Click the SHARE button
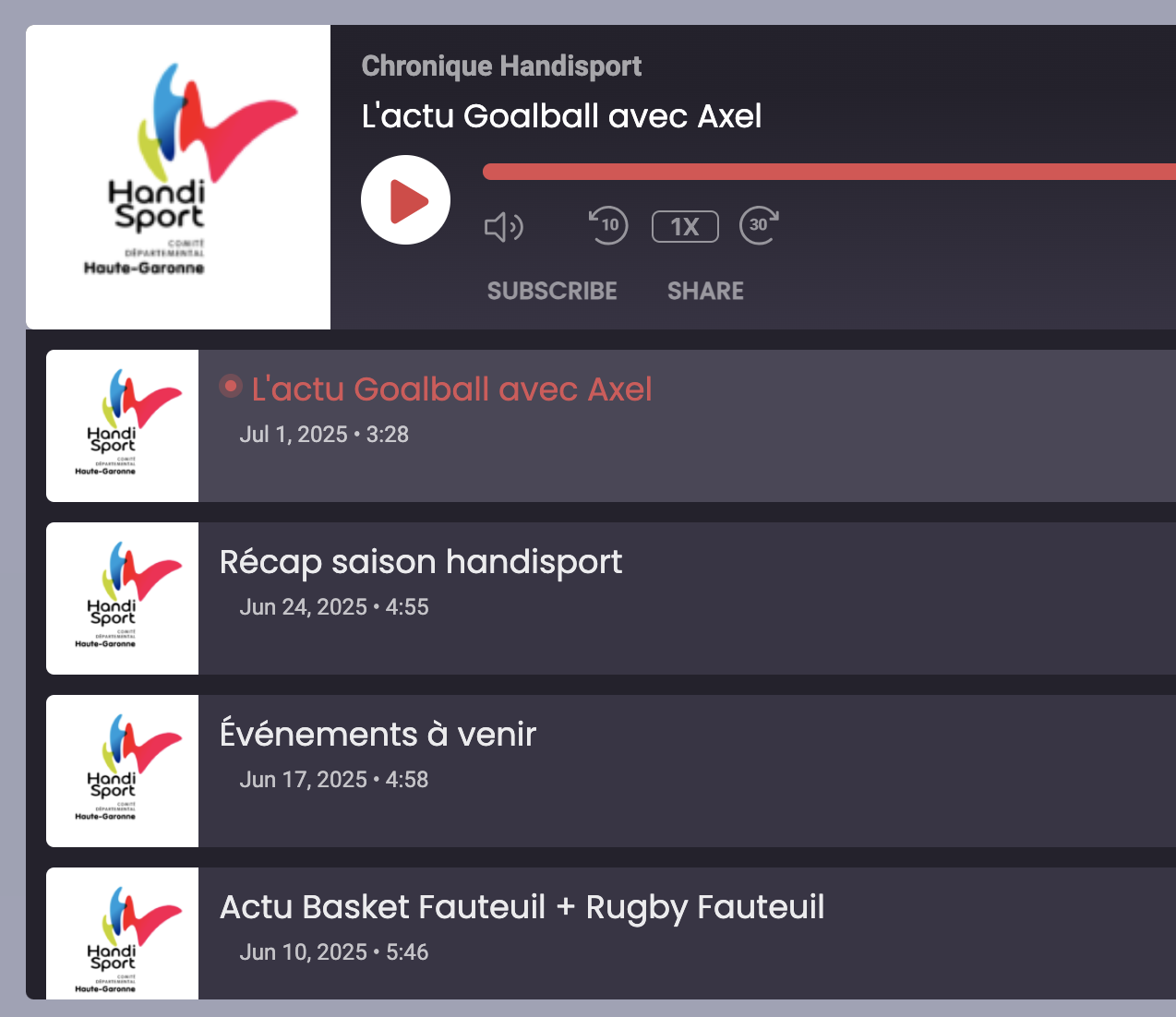 705,292
